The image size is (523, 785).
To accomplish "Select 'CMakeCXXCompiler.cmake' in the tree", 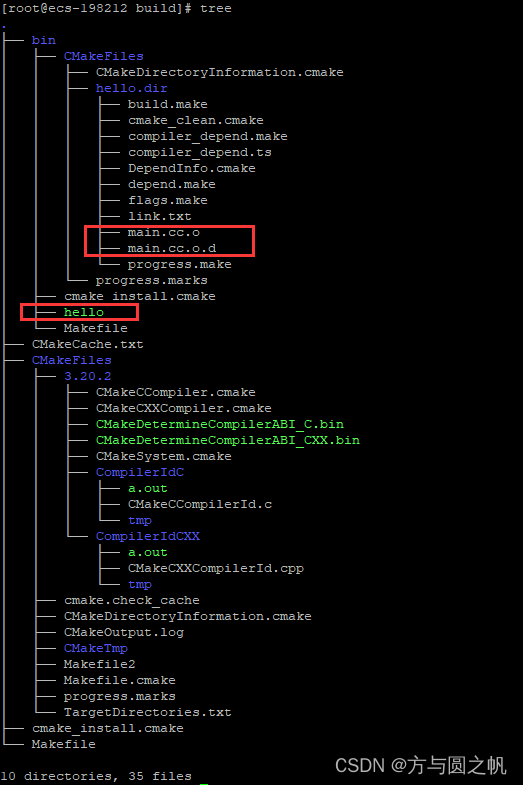I will tap(184, 409).
